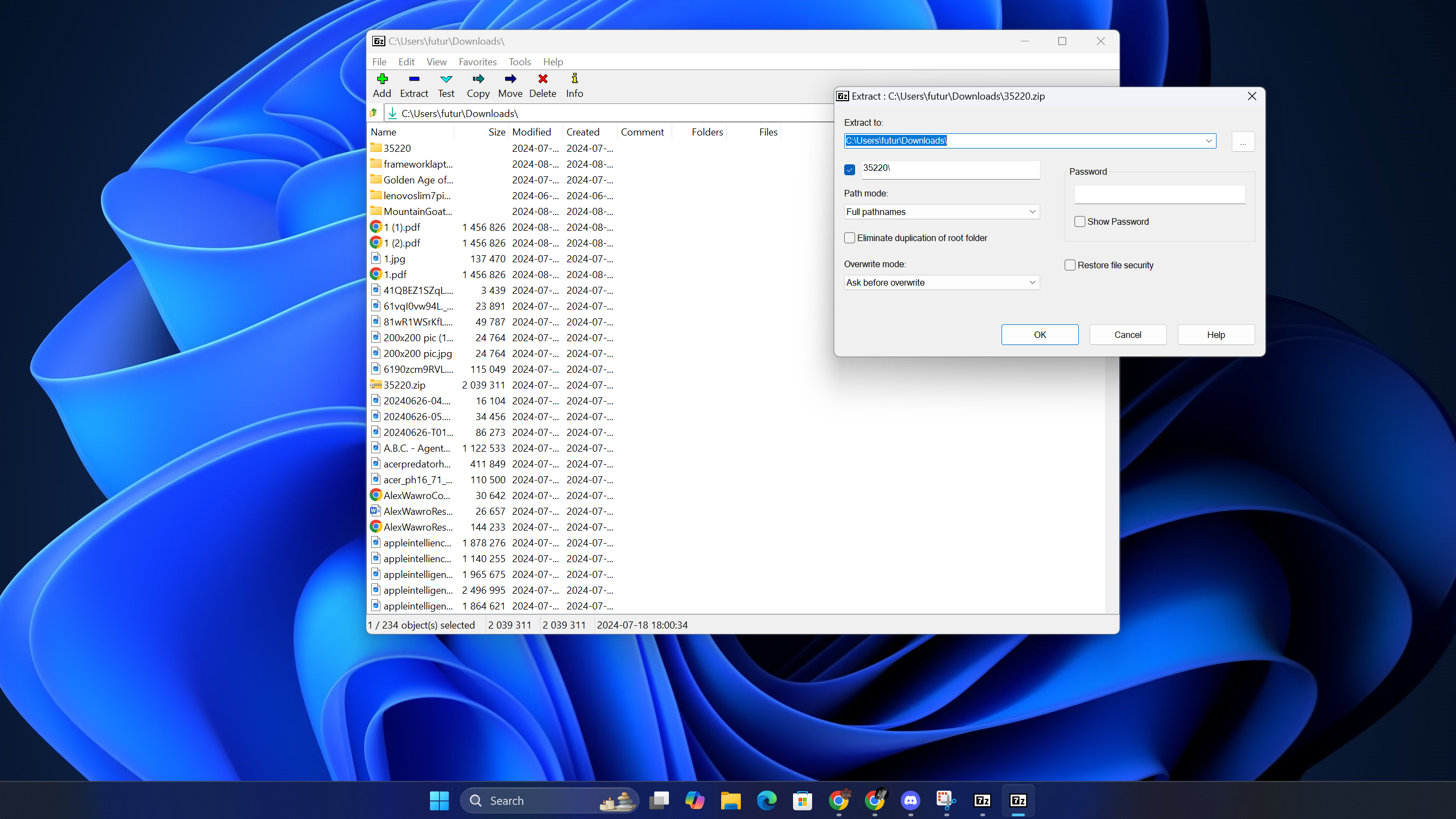Viewport: 1456px width, 819px height.
Task: Toggle Eliminate duplication of root folder checkbox
Action: (850, 238)
